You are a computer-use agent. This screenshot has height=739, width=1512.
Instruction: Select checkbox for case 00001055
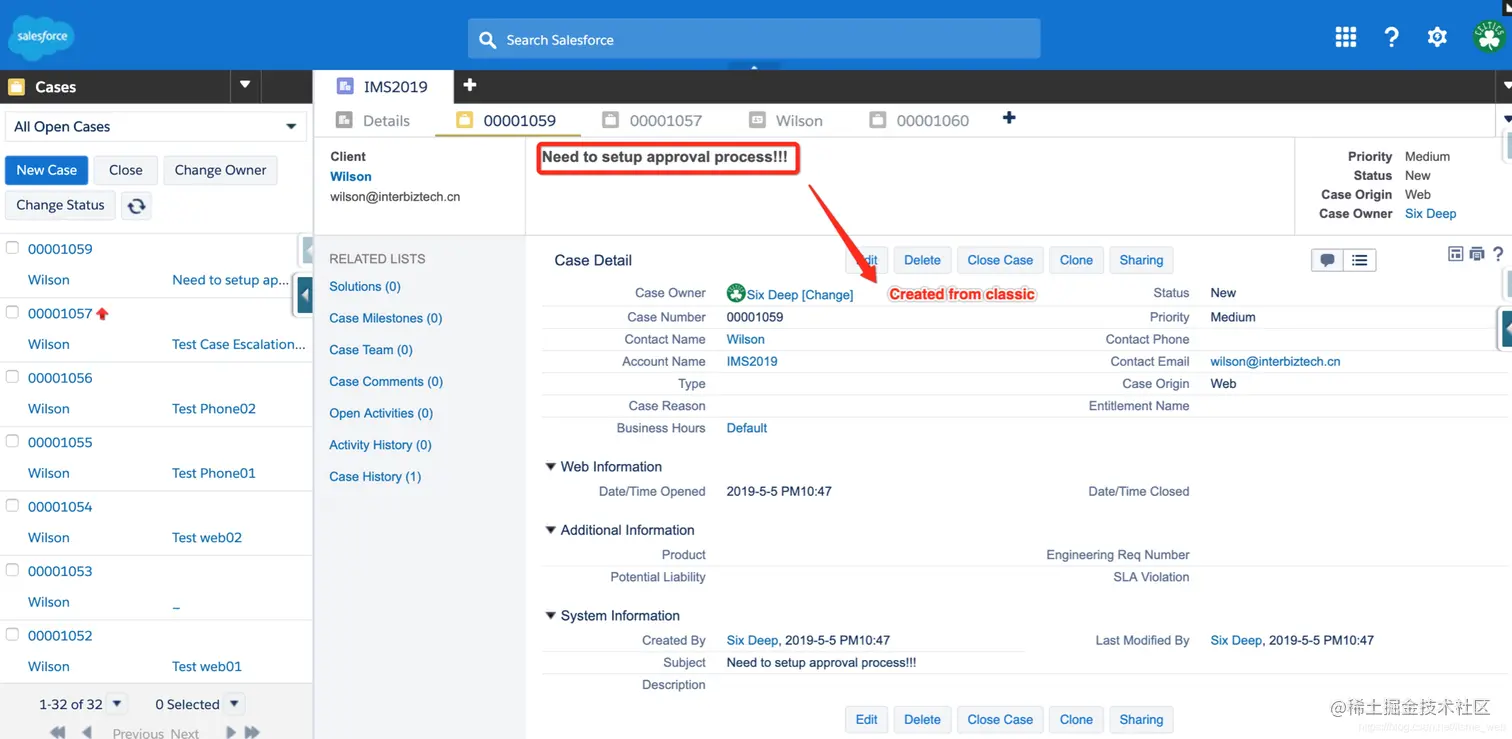(x=12, y=441)
